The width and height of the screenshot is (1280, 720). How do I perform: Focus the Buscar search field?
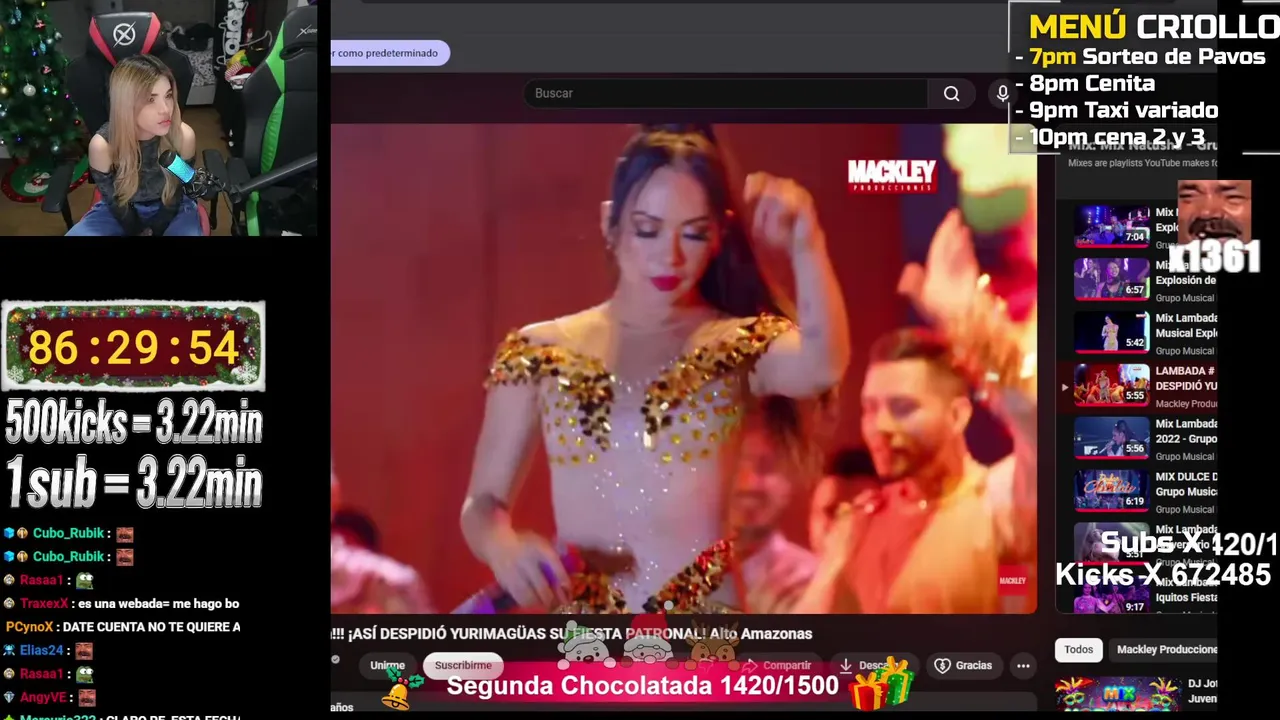[725, 93]
